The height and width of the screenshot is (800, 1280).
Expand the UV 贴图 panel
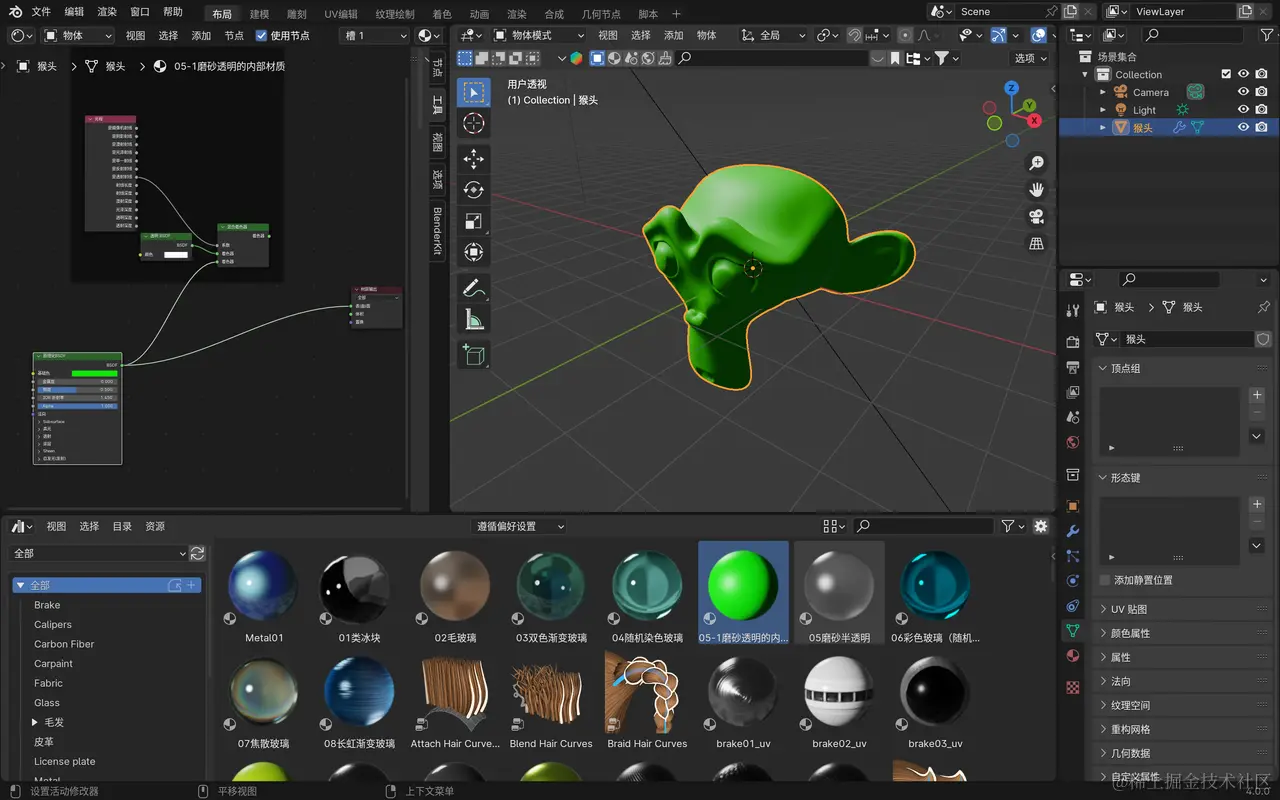[1181, 609]
